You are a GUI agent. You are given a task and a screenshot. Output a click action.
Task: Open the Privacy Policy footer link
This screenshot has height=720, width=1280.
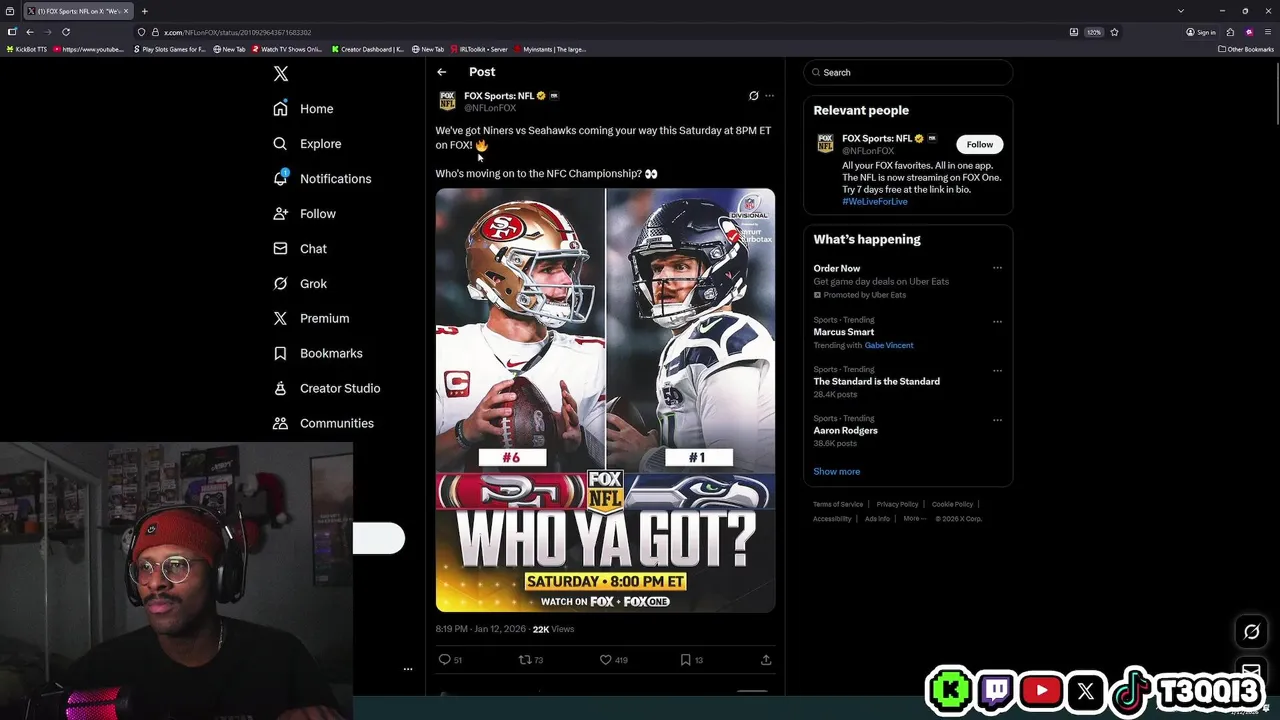click(897, 504)
